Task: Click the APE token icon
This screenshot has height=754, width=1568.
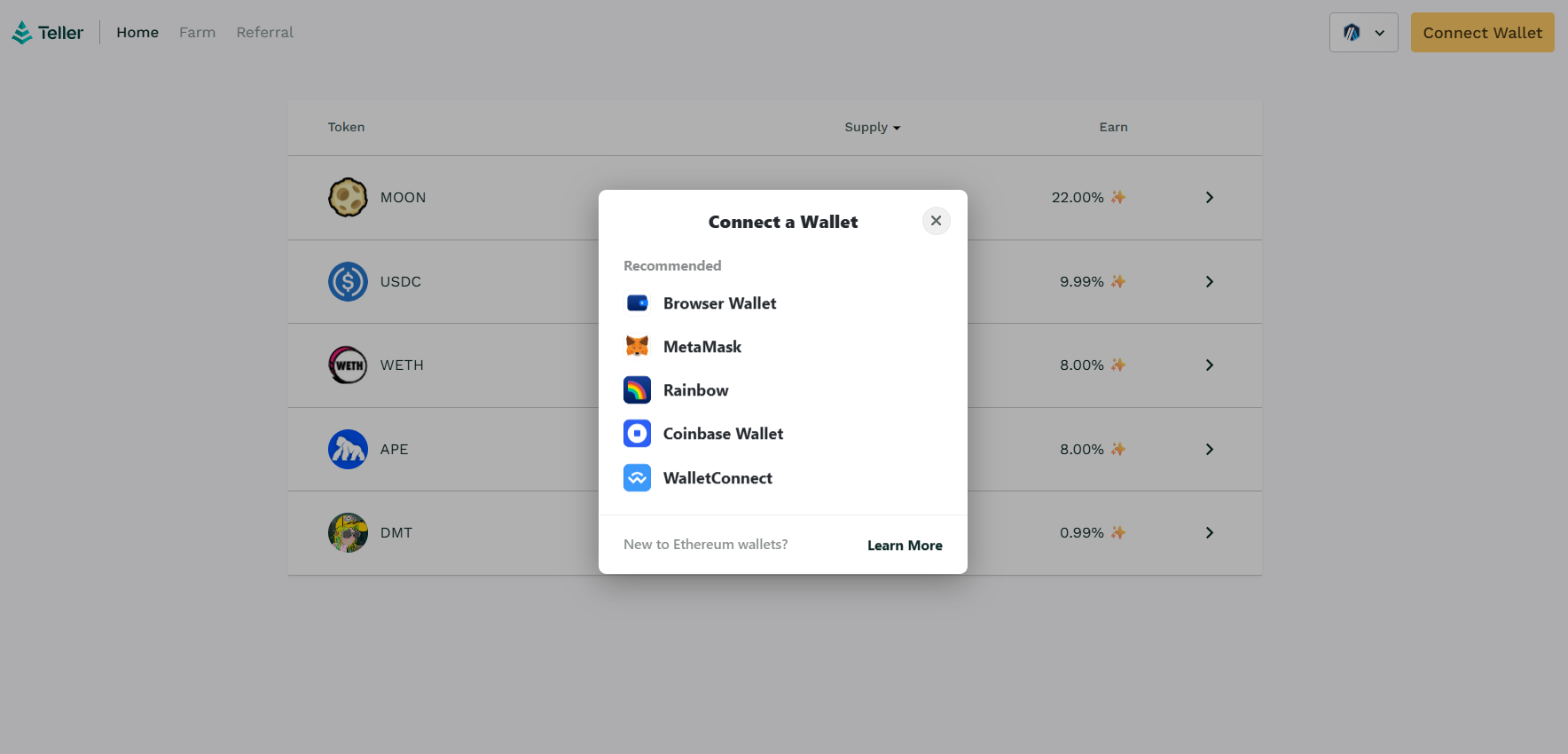Action: (x=348, y=449)
